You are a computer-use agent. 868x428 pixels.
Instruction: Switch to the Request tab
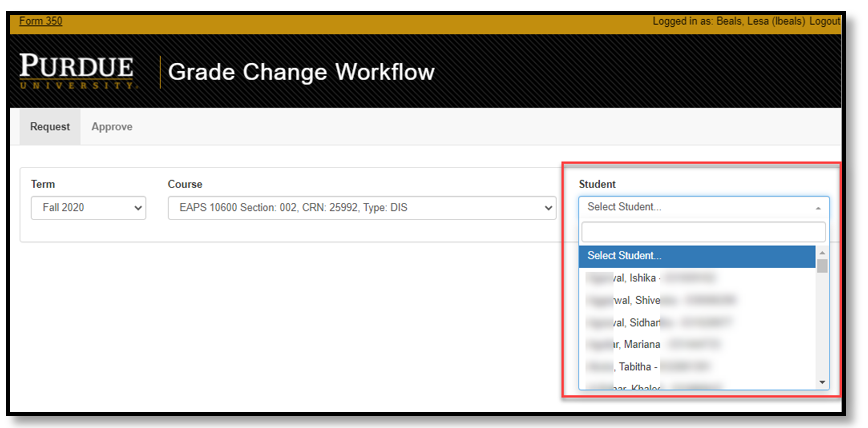coord(50,127)
